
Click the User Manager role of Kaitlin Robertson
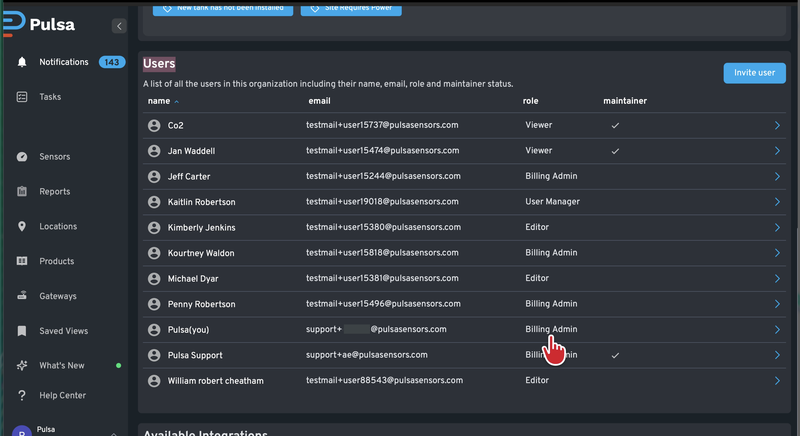553,201
